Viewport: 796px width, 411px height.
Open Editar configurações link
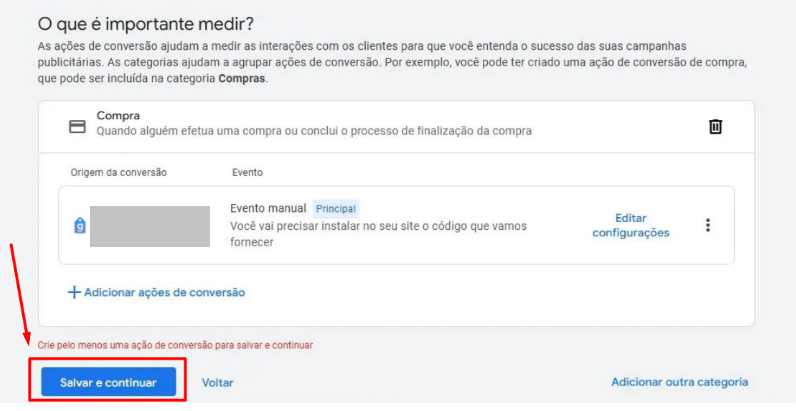pyautogui.click(x=630, y=225)
